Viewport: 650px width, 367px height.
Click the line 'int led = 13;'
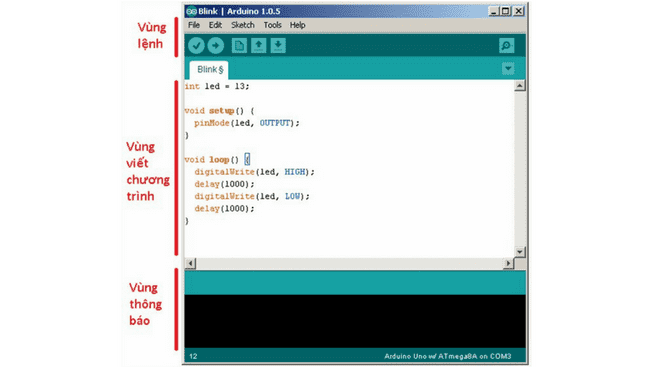click(x=217, y=86)
